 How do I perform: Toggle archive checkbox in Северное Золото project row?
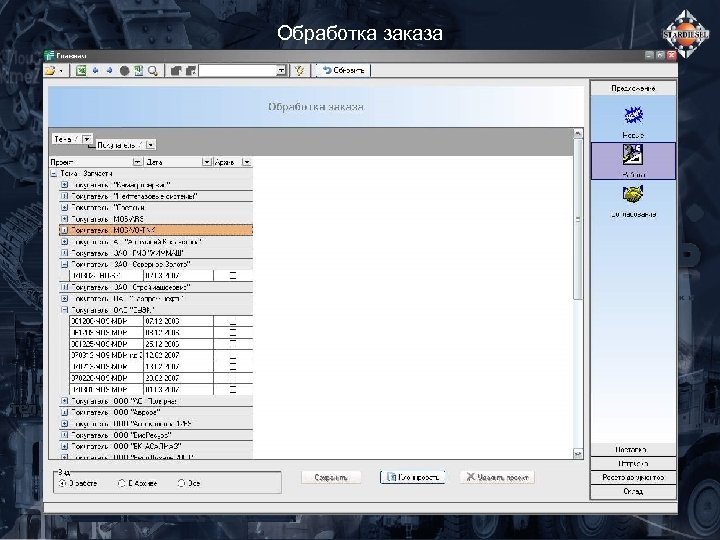coord(233,276)
